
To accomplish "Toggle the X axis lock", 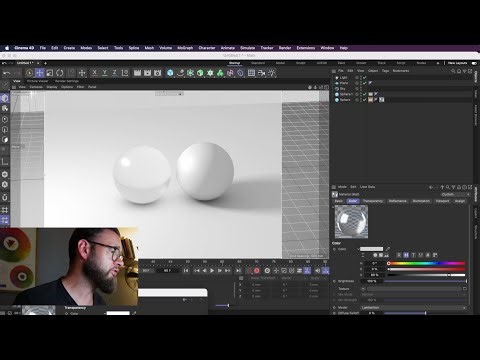I will pyautogui.click(x=95, y=73).
